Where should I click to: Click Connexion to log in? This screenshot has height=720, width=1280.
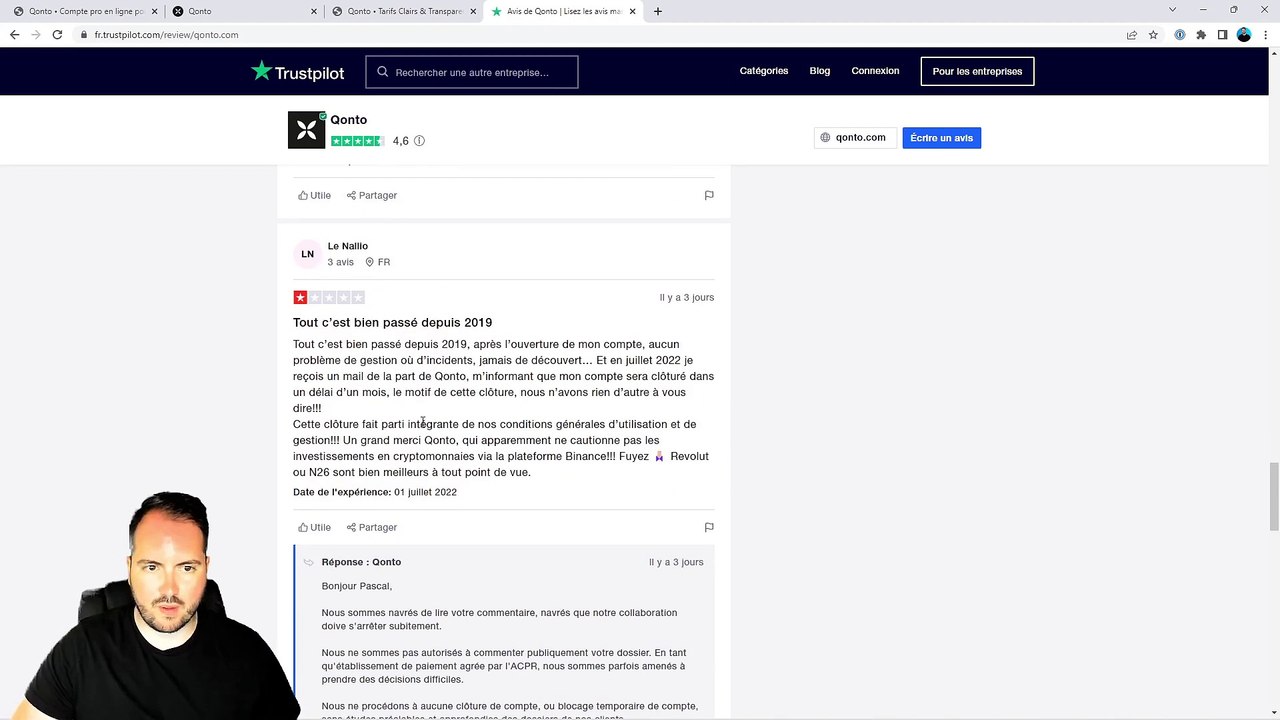click(875, 71)
